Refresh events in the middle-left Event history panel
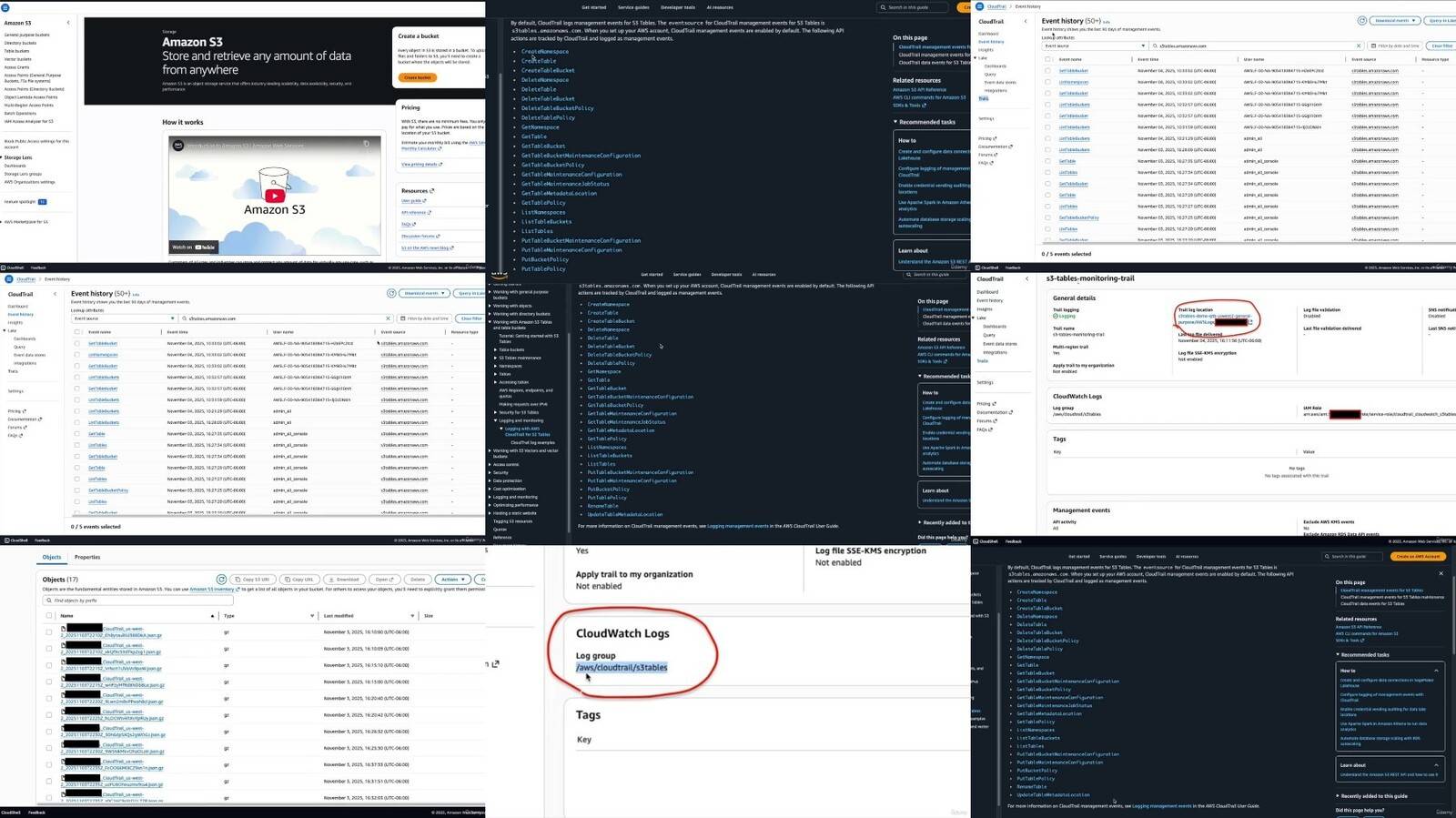 [x=391, y=293]
